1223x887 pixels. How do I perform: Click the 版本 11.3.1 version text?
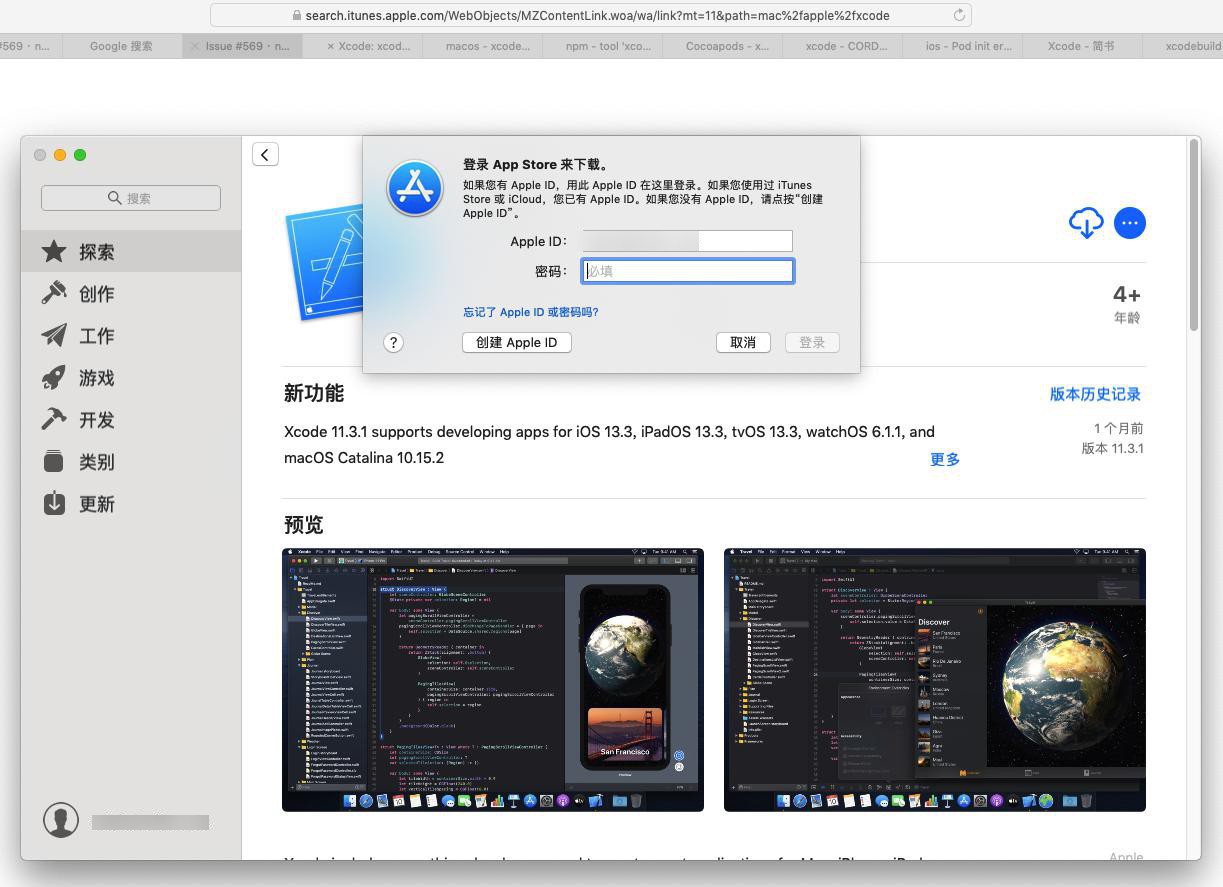1112,448
